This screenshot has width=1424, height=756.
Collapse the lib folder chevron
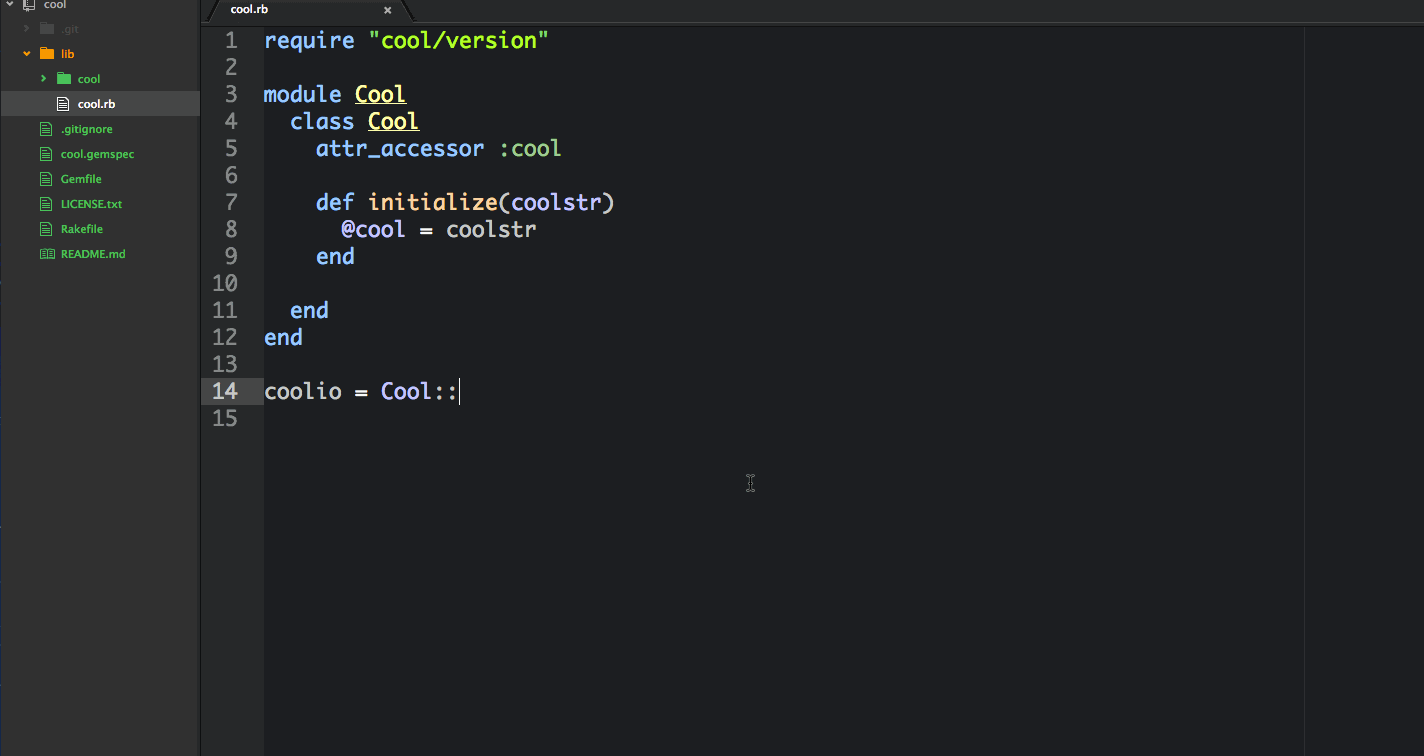click(27, 53)
